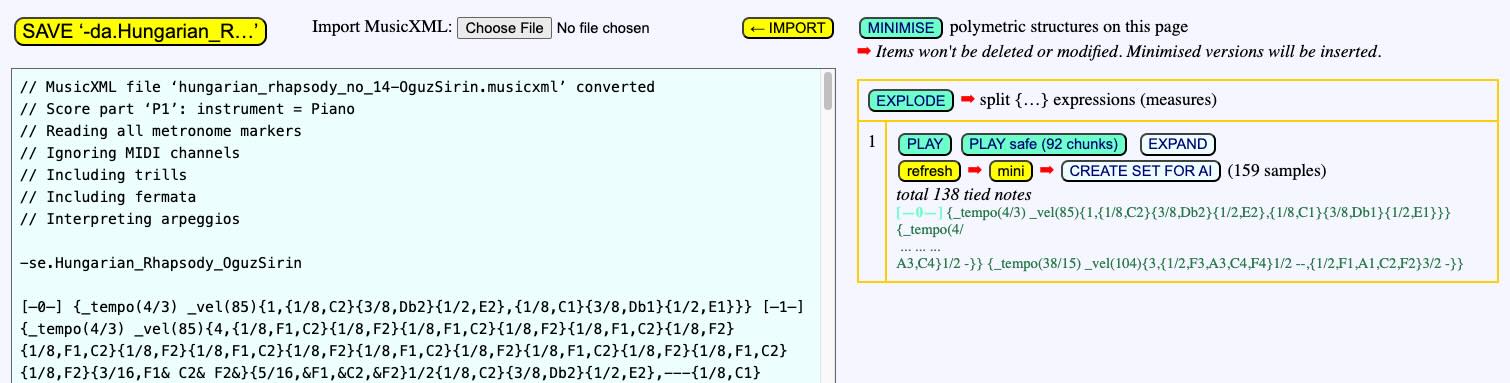Click the red arrow between refresh and mini
1510x383 pixels.
coord(975,171)
